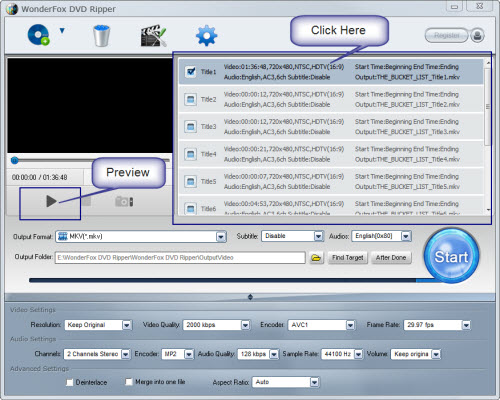This screenshot has height=400, width=500.
Task: Select the Title2 video info row text
Action: (284, 94)
